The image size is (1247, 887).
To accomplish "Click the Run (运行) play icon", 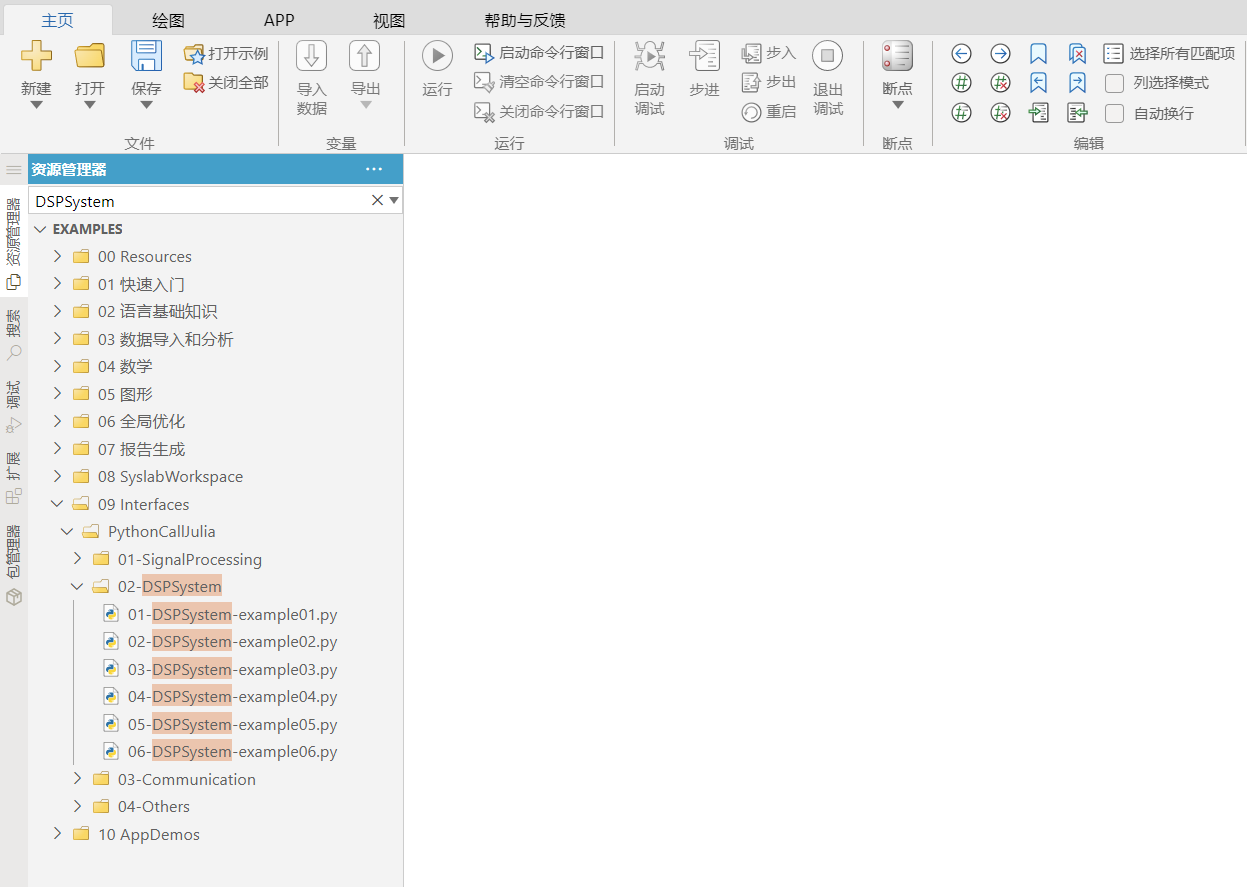I will 437,56.
